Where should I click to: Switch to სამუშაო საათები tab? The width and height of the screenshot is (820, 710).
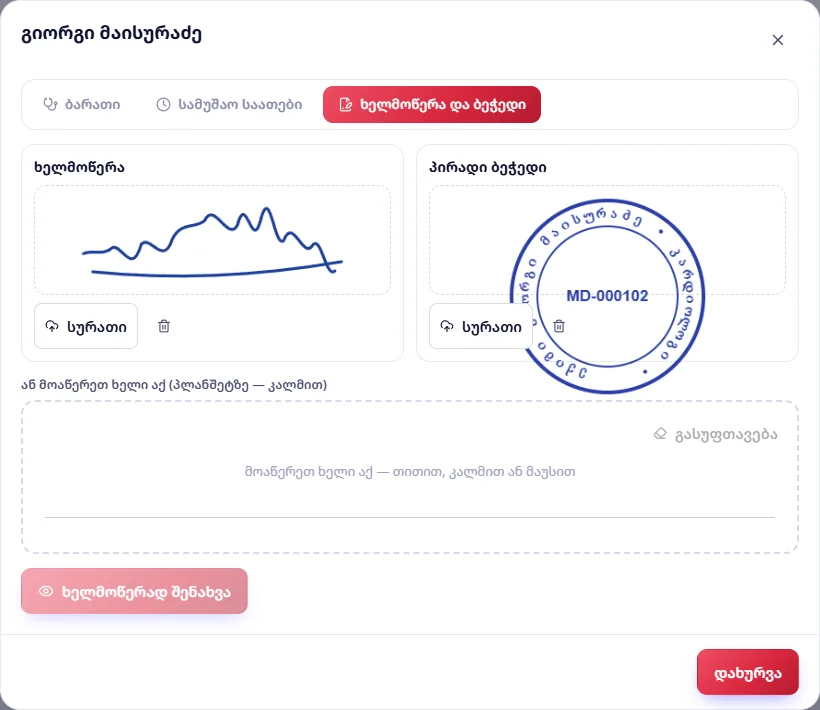(x=229, y=105)
